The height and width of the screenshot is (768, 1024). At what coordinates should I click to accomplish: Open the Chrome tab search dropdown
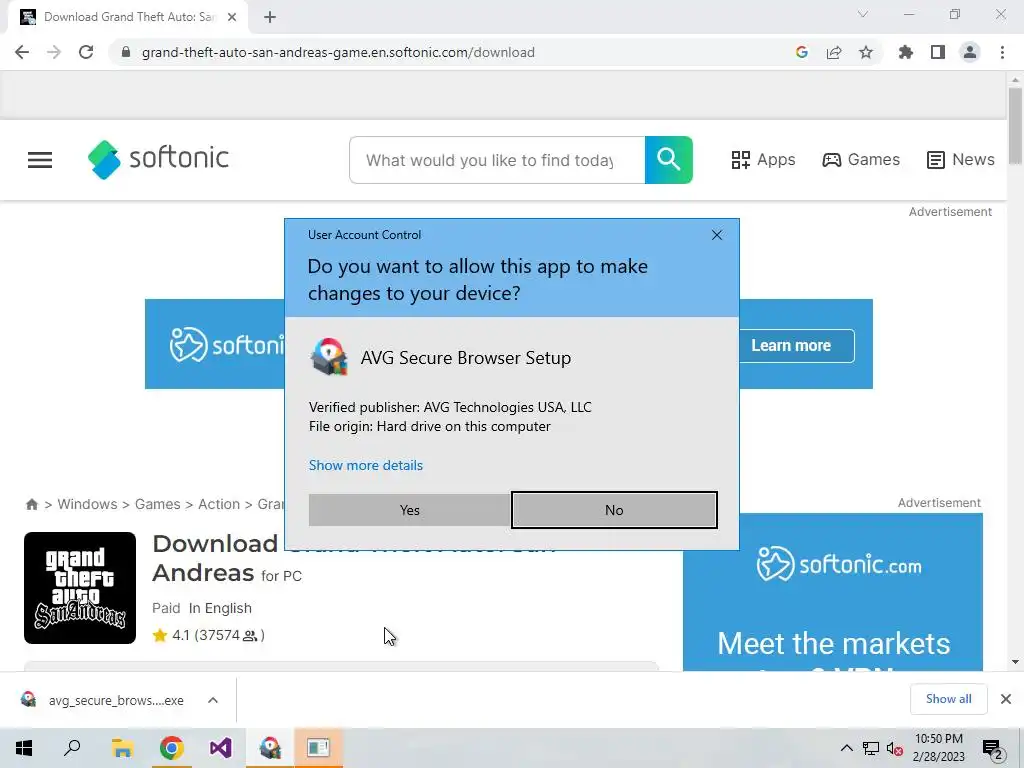(863, 14)
